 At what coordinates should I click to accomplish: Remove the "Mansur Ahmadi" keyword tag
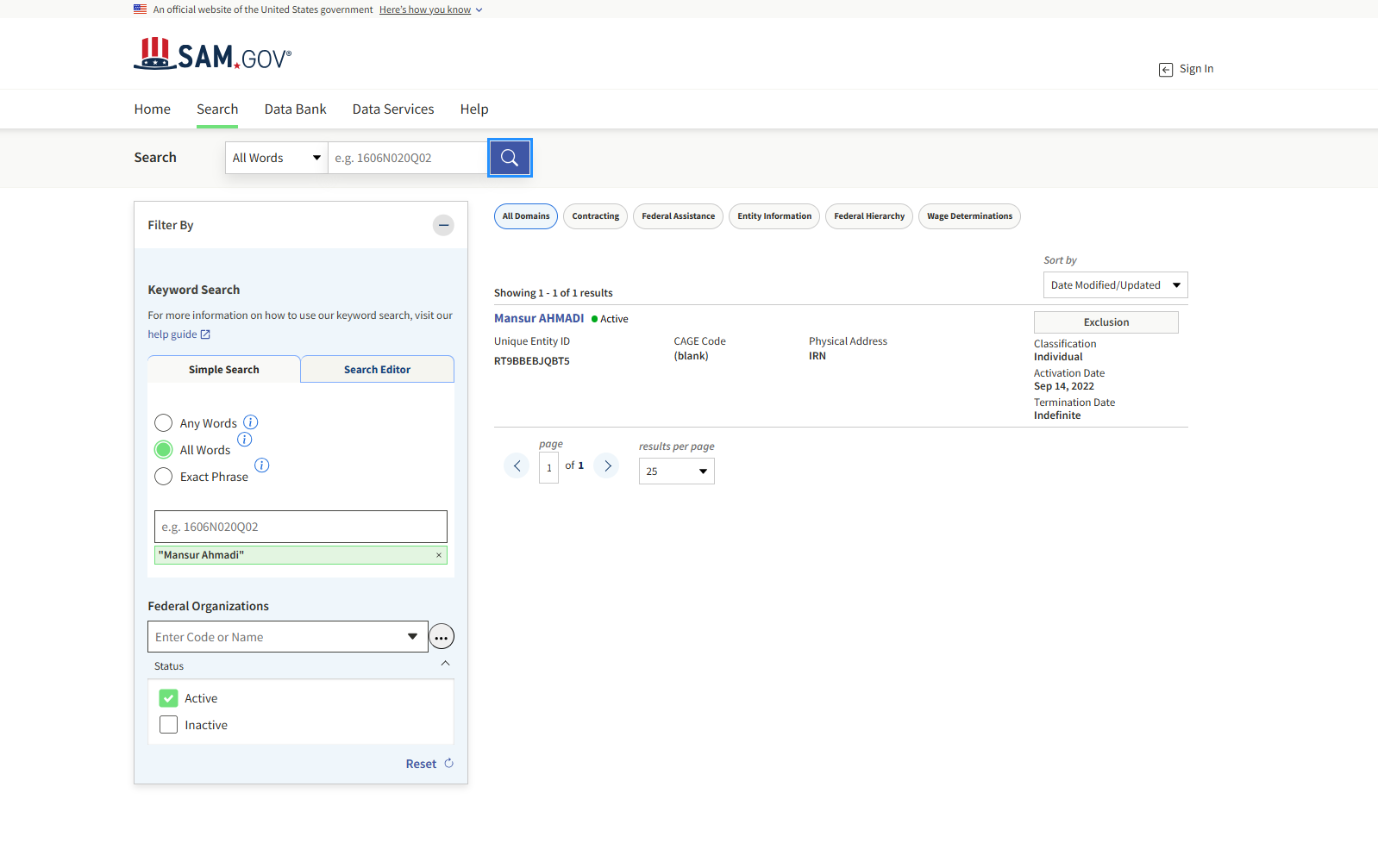(x=439, y=555)
